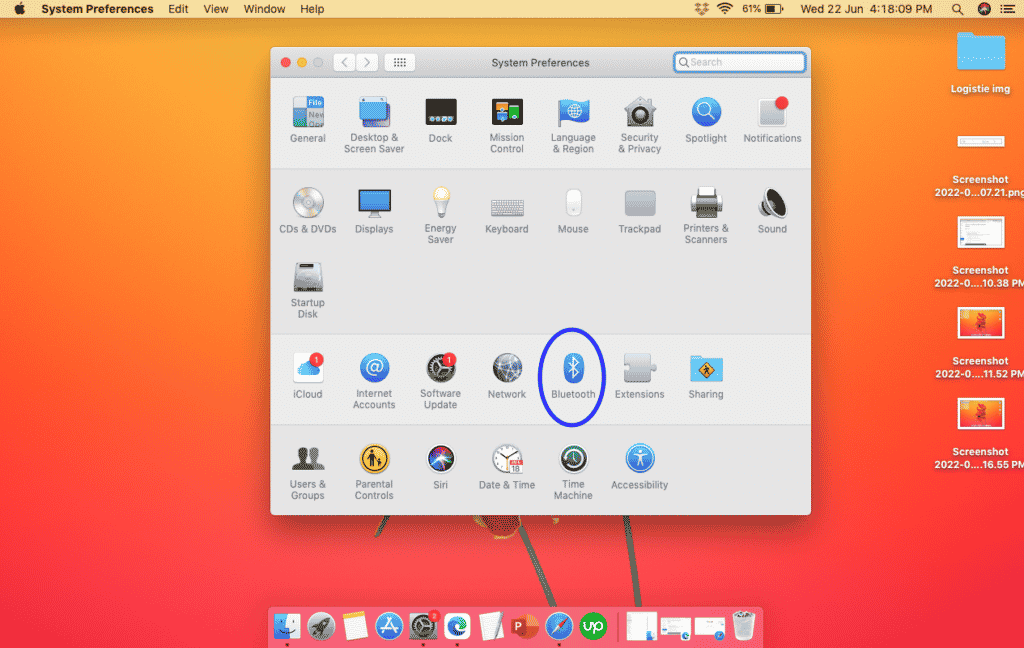Viewport: 1024px width, 648px height.
Task: Open Users & Groups pane
Action: [308, 472]
